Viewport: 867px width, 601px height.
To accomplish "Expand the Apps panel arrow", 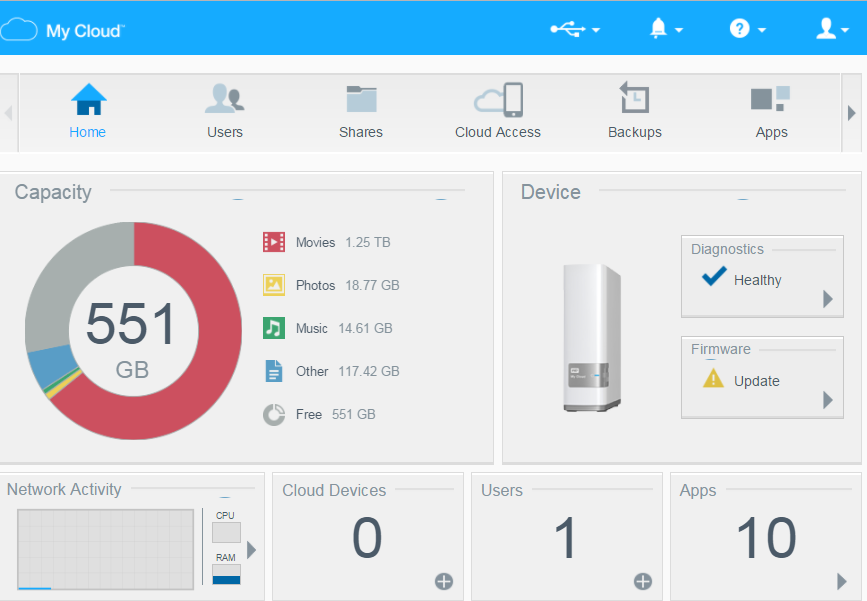I will [x=842, y=581].
